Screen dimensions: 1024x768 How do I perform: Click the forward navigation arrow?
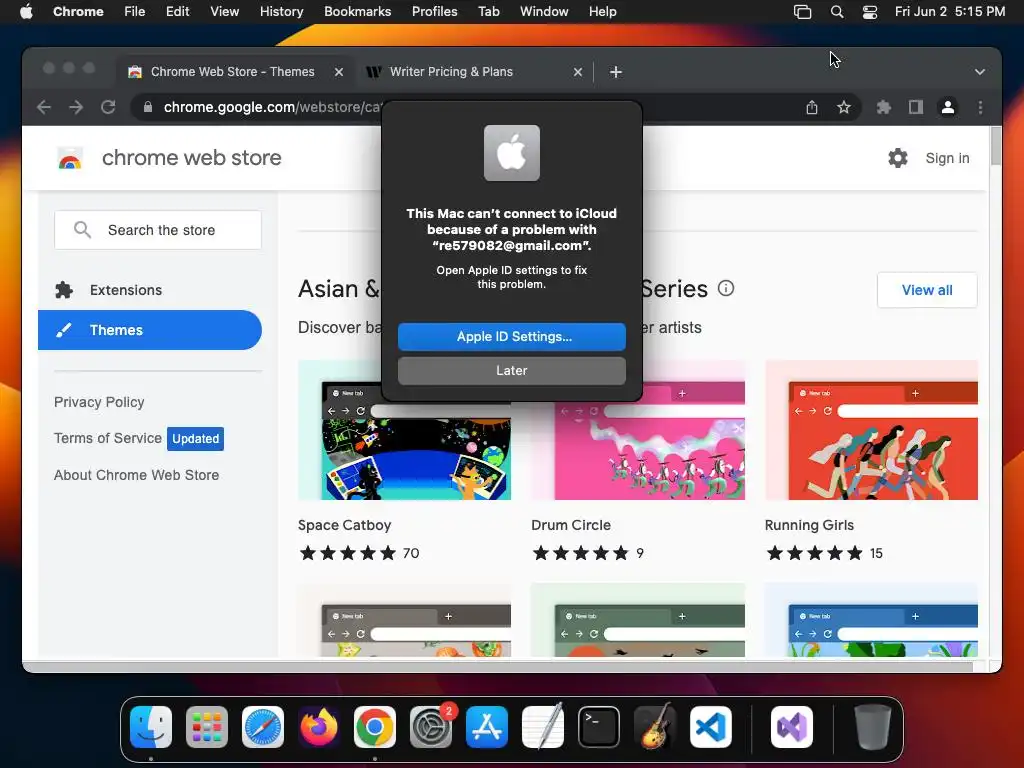tap(76, 107)
